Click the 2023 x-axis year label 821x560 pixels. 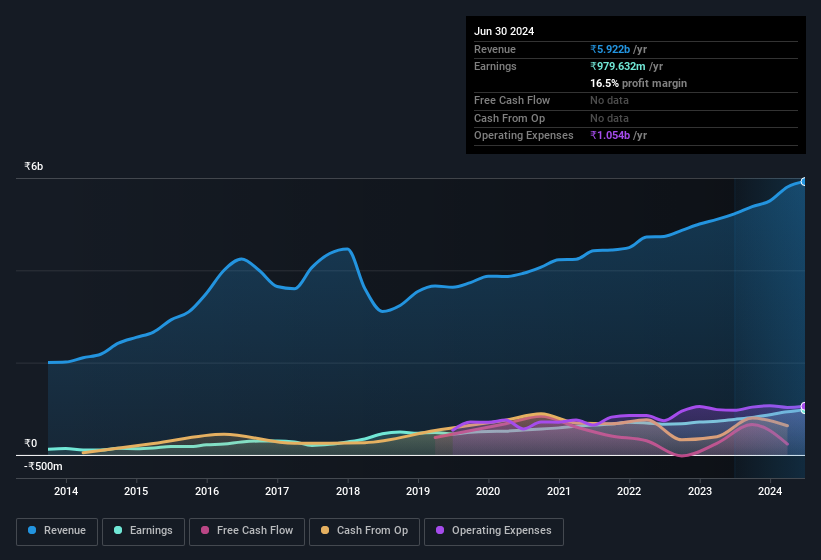point(700,491)
